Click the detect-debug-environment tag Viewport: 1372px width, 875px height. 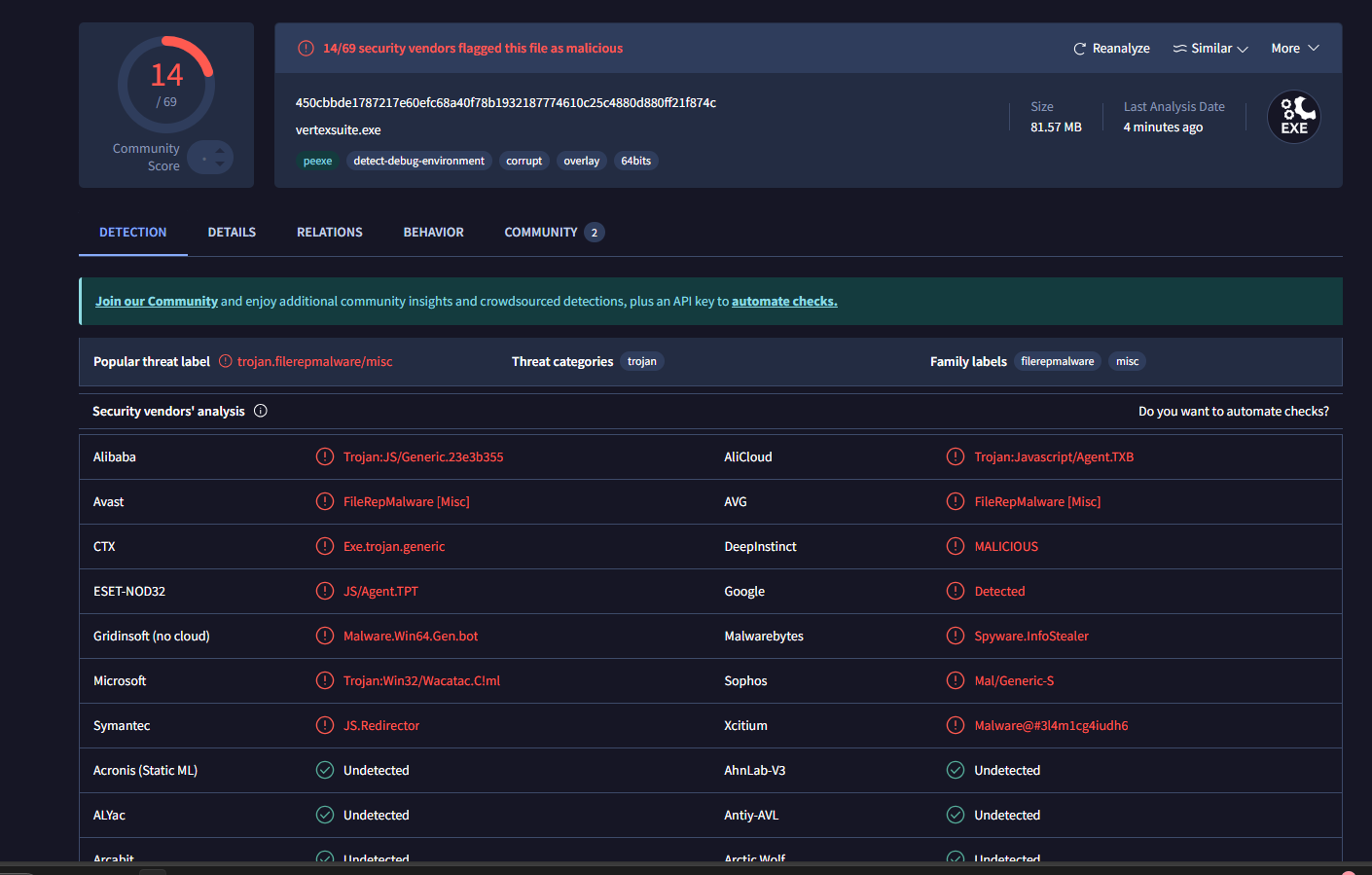(418, 161)
